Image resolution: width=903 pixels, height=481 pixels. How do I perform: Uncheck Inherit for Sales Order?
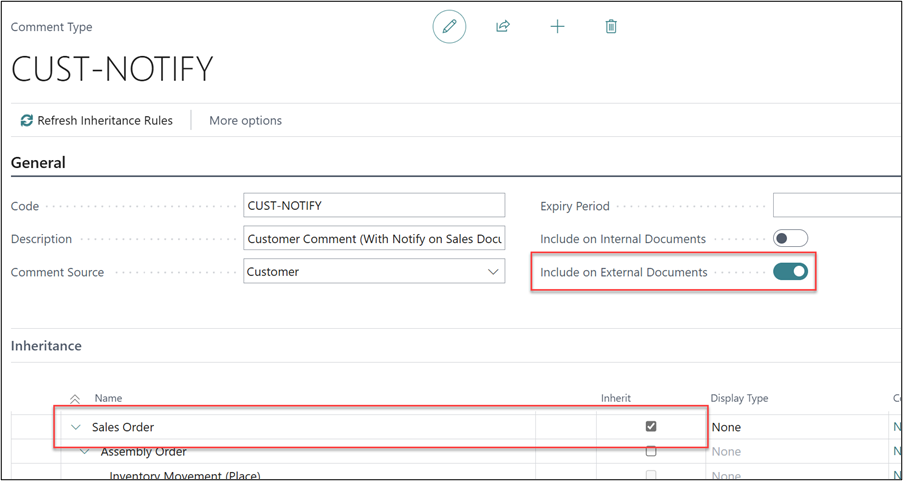pyautogui.click(x=651, y=427)
